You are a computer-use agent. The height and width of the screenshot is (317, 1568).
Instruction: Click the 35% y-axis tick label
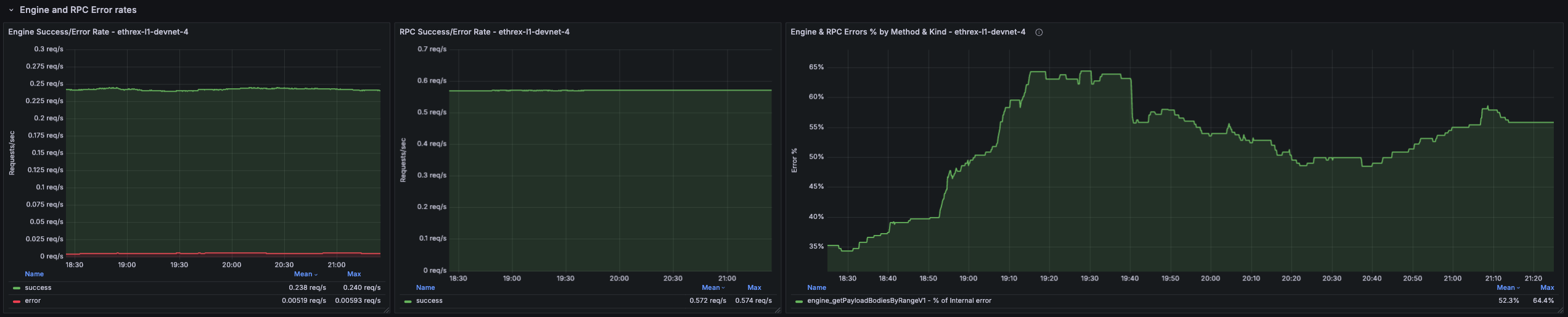pos(816,247)
